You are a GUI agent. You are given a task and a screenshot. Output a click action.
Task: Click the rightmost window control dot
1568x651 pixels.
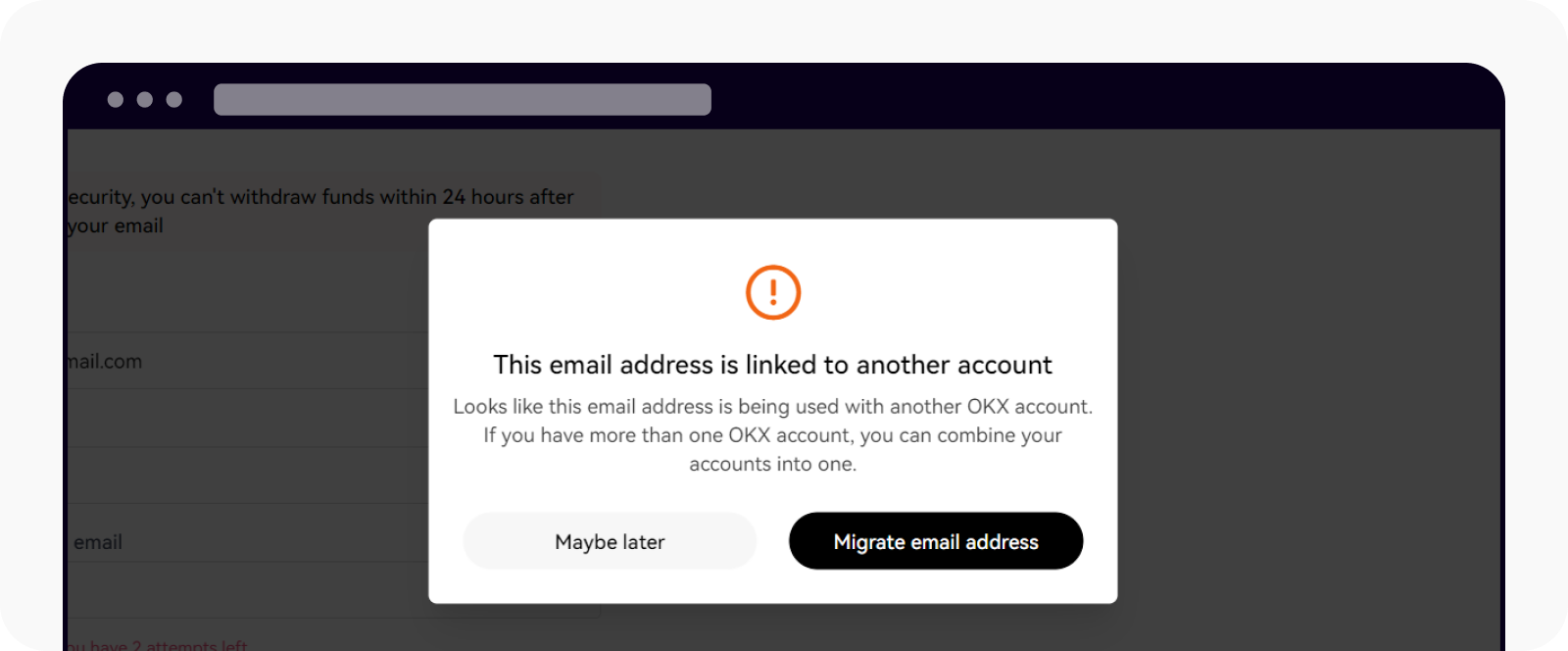pos(174,99)
